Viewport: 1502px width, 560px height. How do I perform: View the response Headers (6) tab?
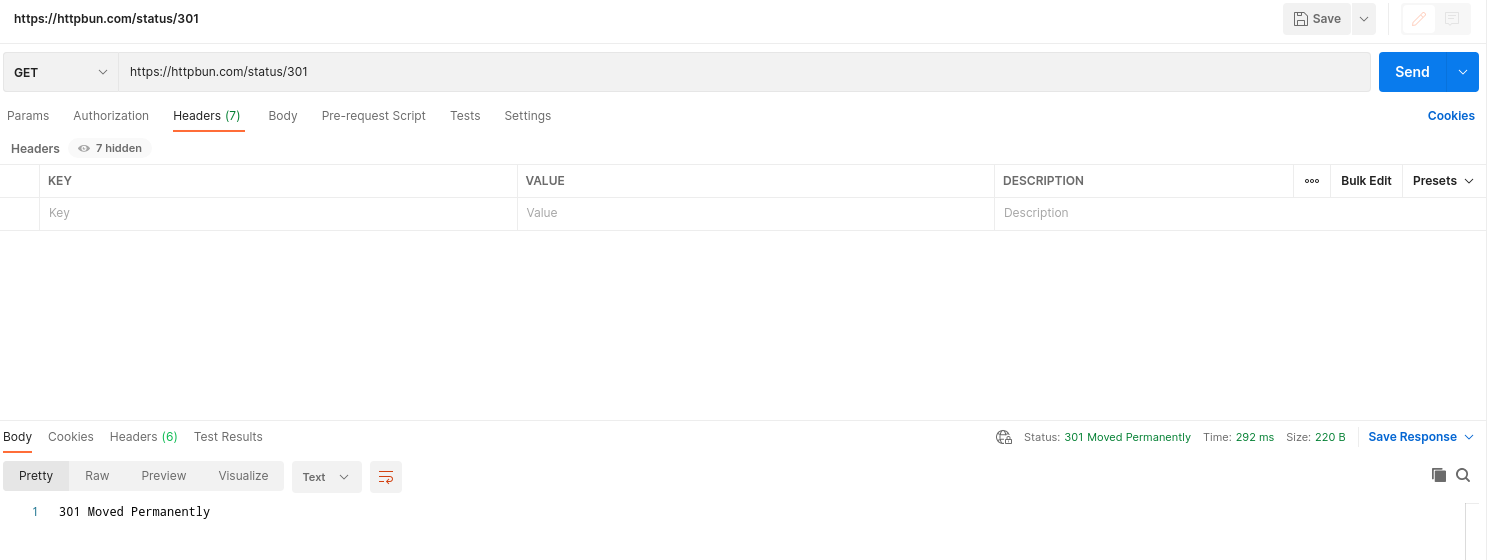click(x=144, y=437)
